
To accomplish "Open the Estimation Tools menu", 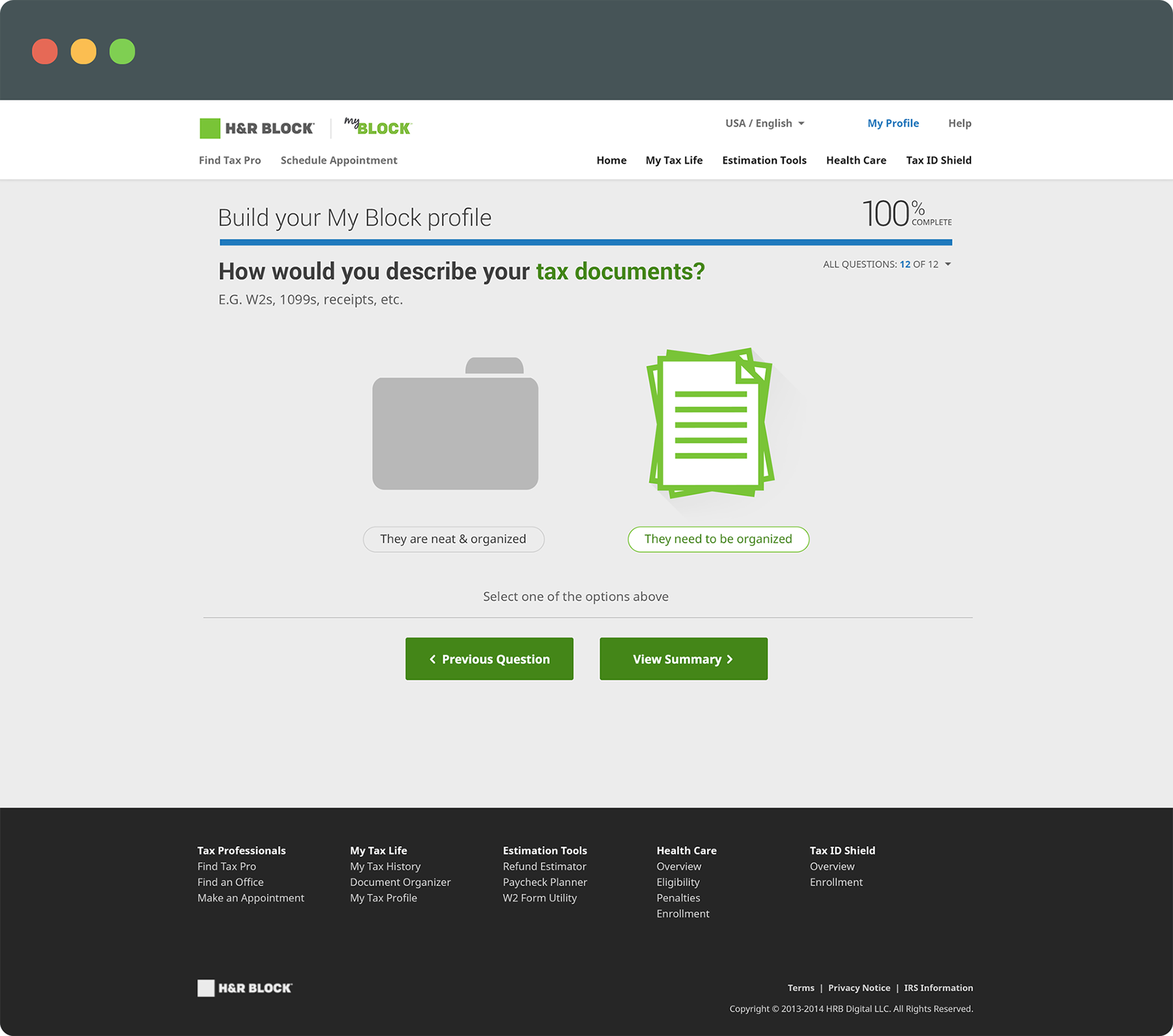I will point(764,160).
